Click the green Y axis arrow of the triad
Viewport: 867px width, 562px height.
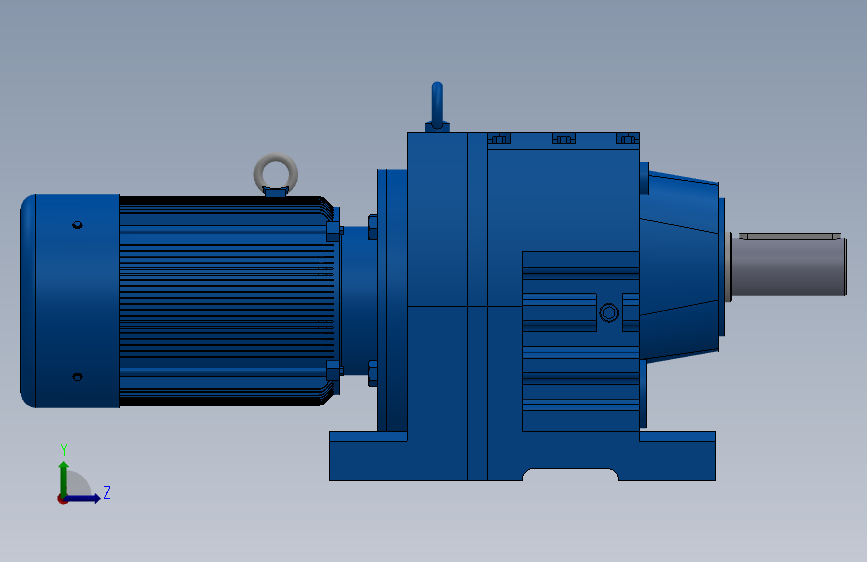pos(64,479)
